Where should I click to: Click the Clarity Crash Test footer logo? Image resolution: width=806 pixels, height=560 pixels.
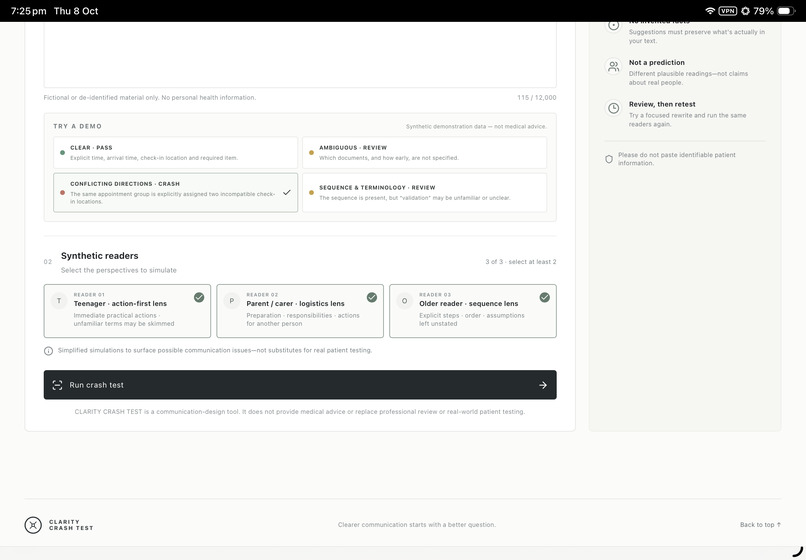click(59, 525)
